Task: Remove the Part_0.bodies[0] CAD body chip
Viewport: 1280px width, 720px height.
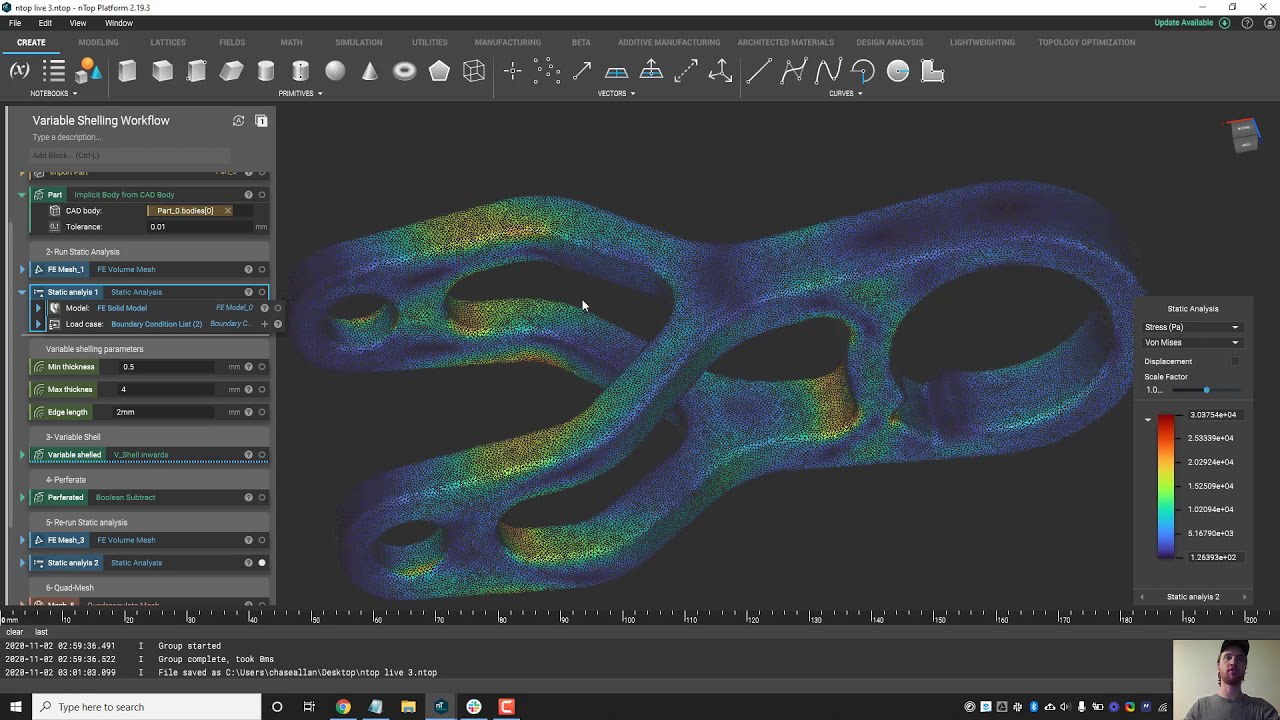Action: pos(227,211)
